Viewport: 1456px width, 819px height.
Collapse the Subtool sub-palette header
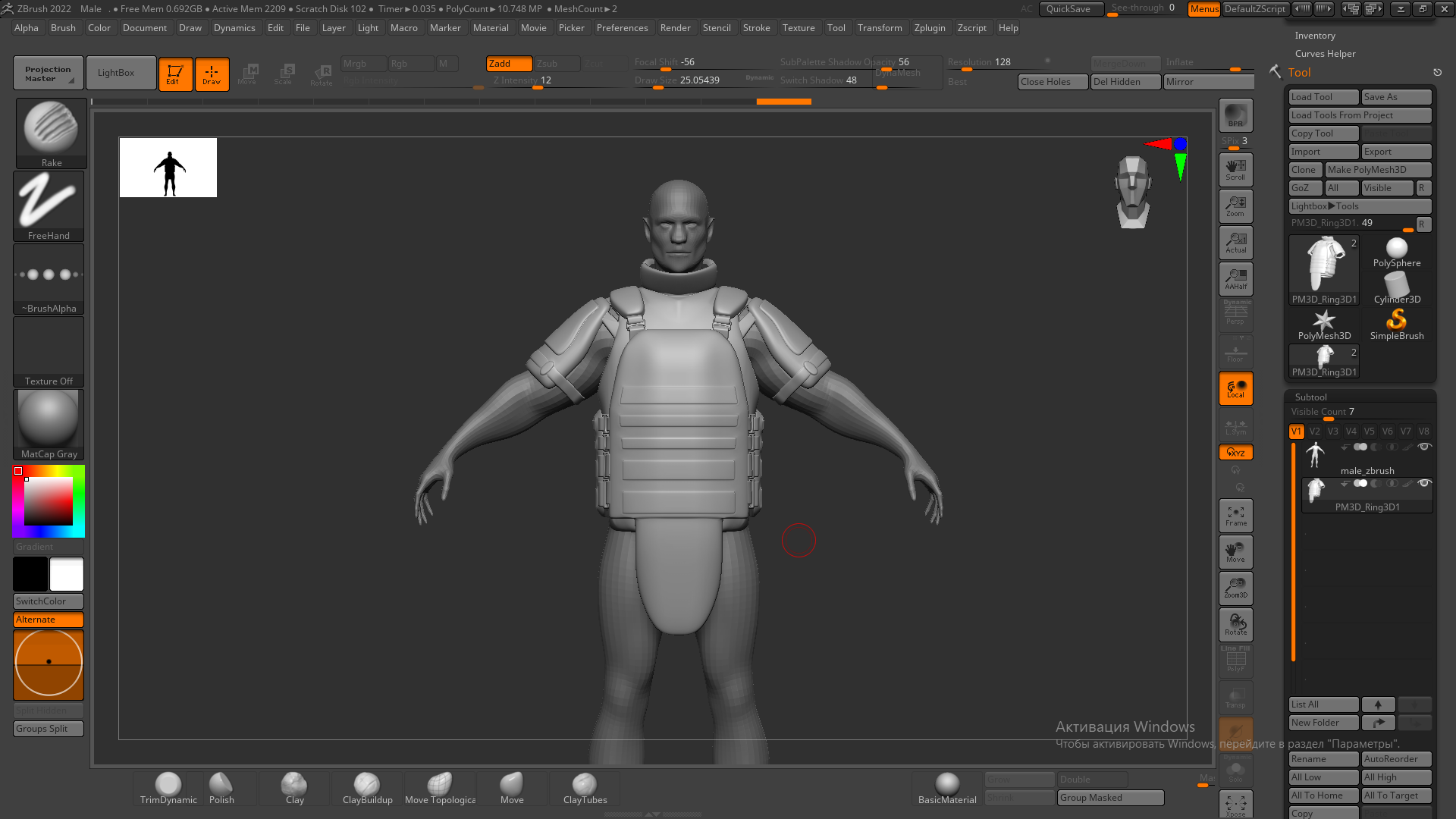pyautogui.click(x=1310, y=397)
